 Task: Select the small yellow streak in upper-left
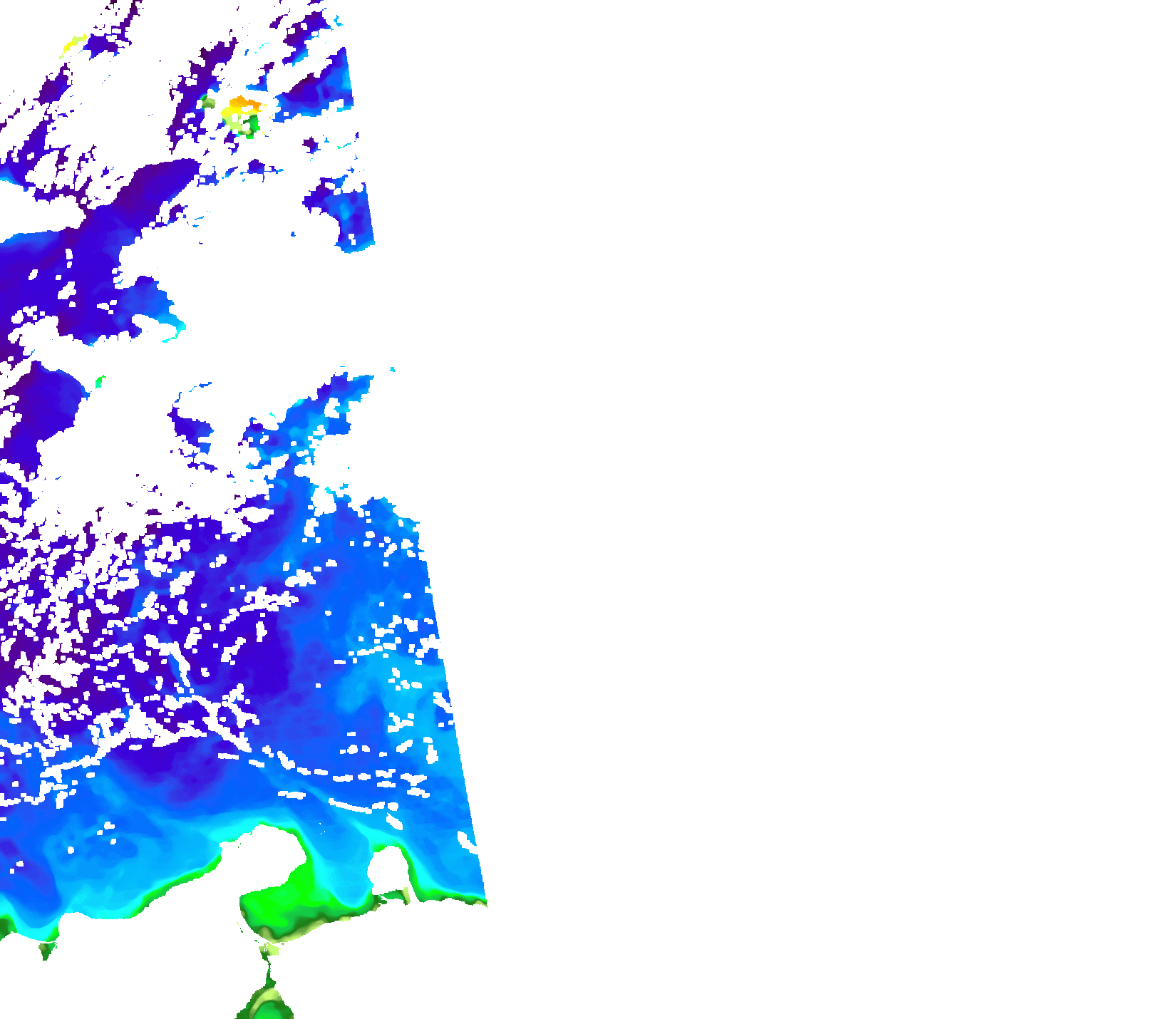[x=74, y=44]
